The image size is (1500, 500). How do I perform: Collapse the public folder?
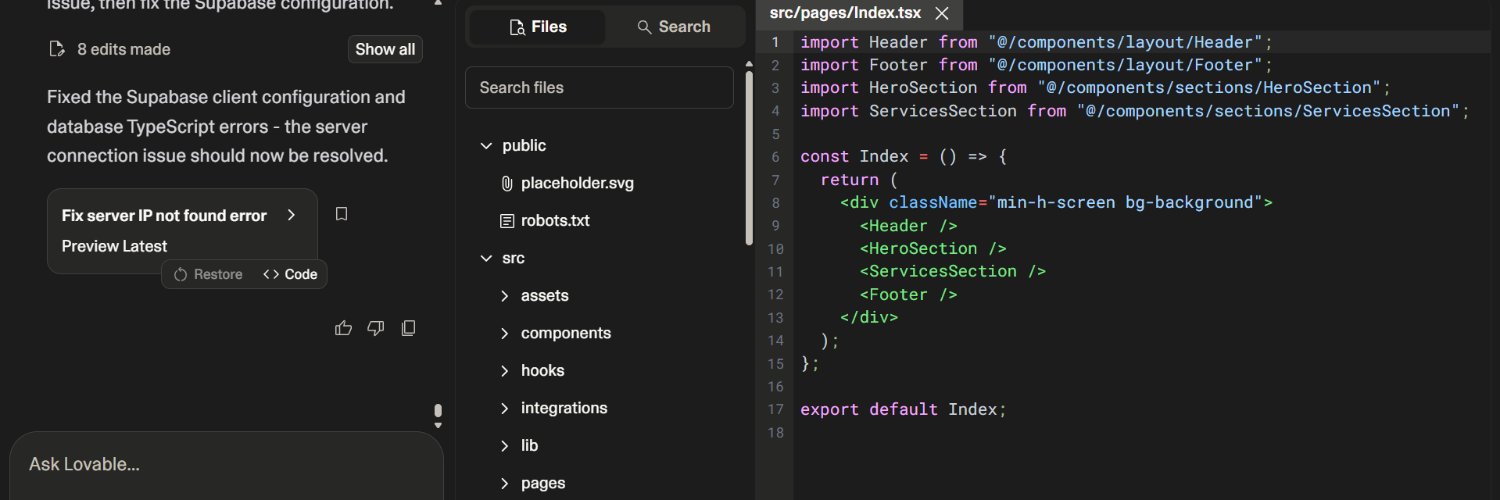tap(486, 146)
